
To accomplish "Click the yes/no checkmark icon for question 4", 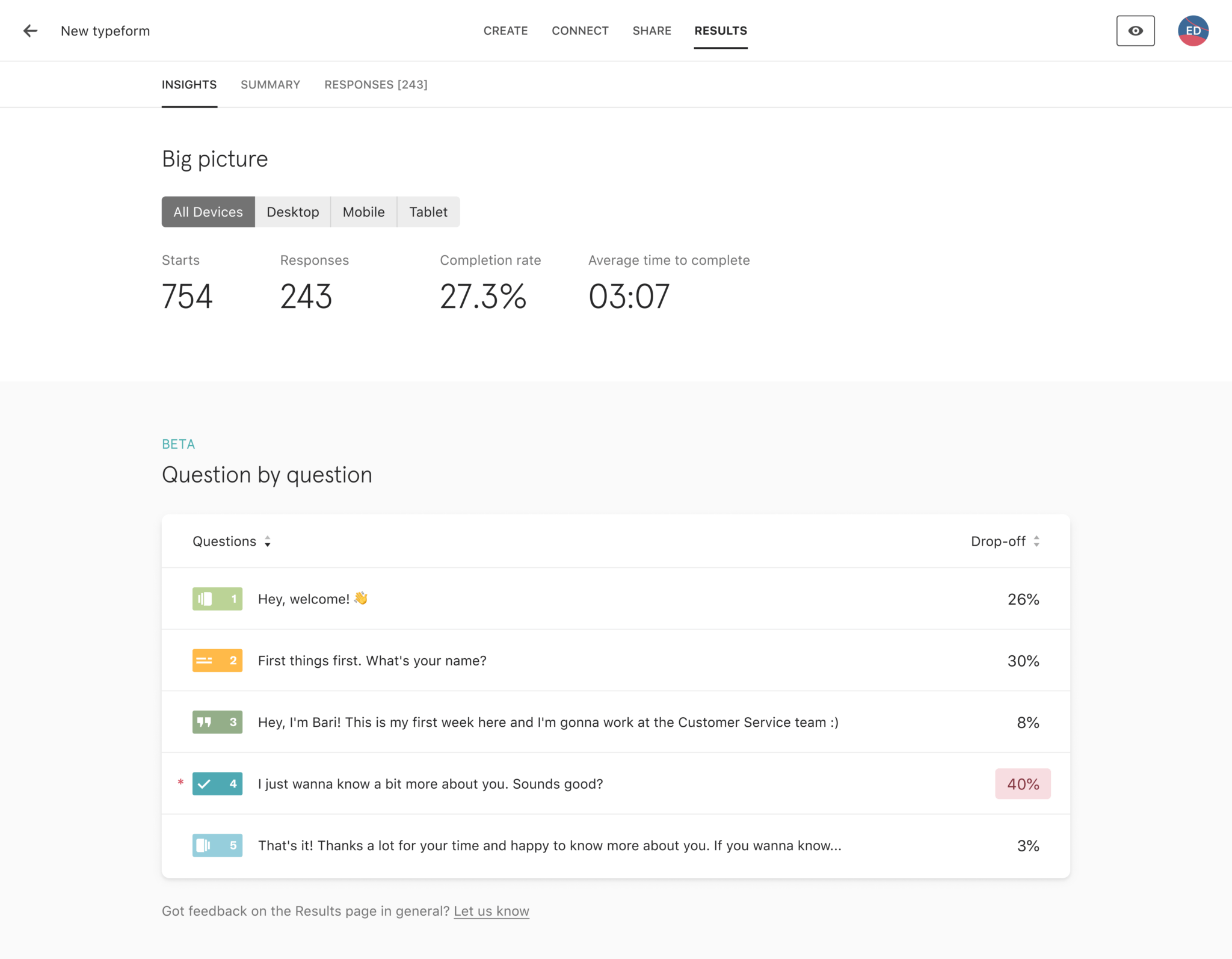I will click(217, 783).
